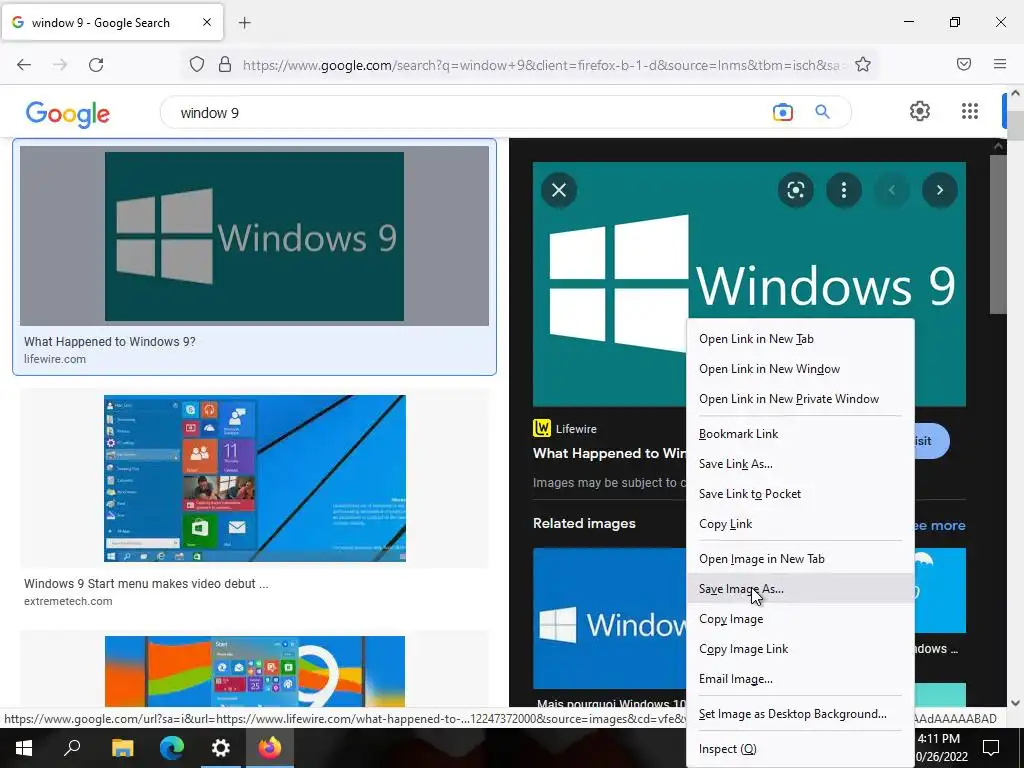
Task: Choose 'Set Image as Desktop Background...'
Action: coord(800,714)
